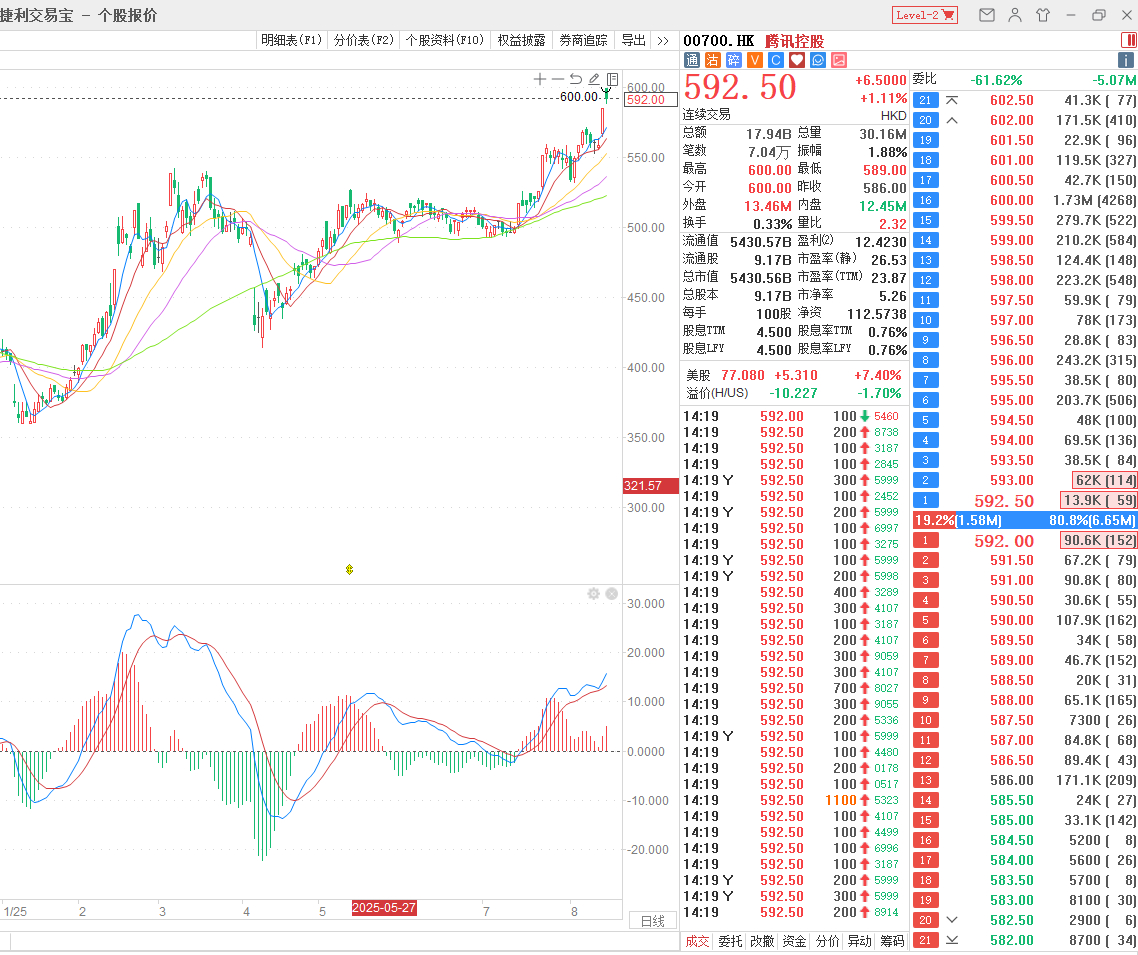Click the 导出 export button
Screen dimensions: 1138x955
[634, 41]
